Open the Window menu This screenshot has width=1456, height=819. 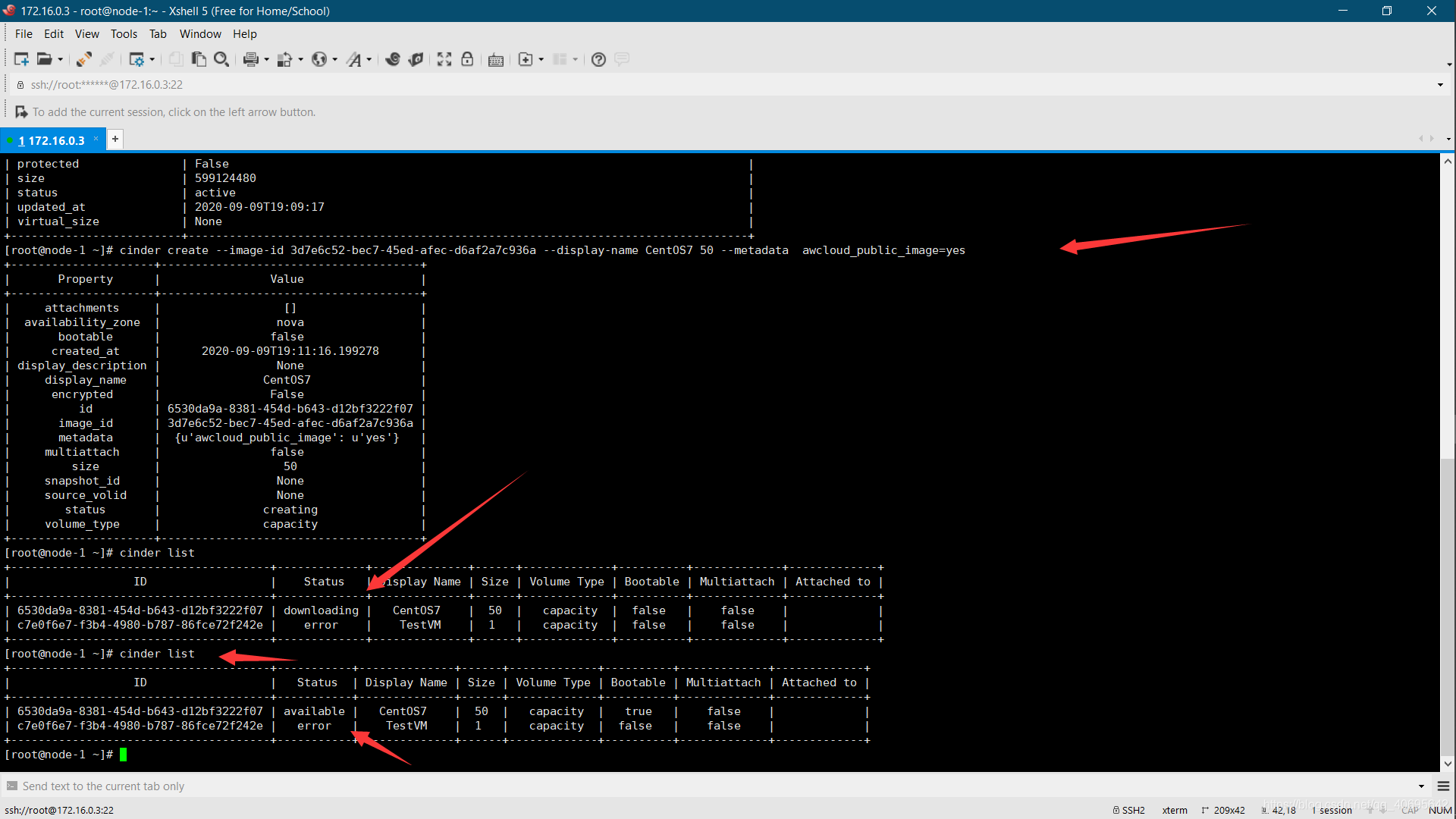tap(200, 33)
